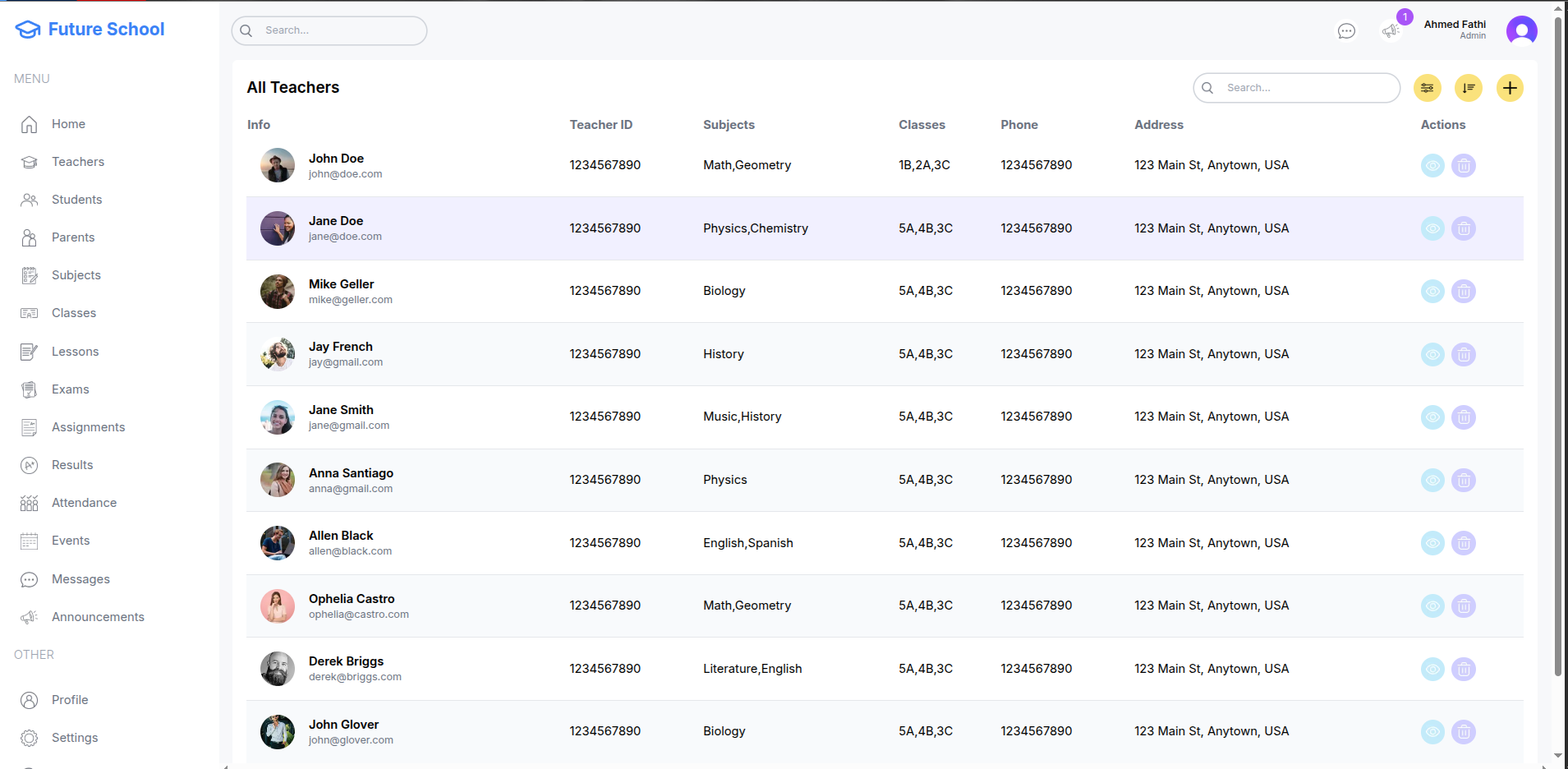Delete John Doe's teacher record
The width and height of the screenshot is (1568, 769).
click(x=1463, y=166)
